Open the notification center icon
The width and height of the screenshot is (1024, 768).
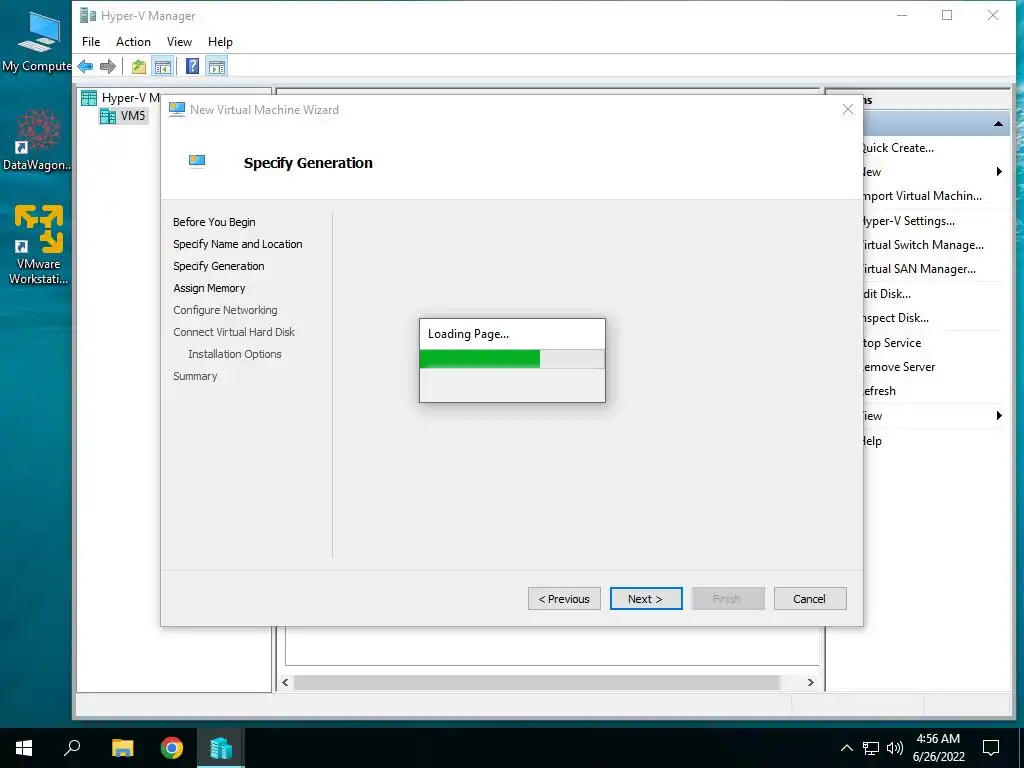991,748
